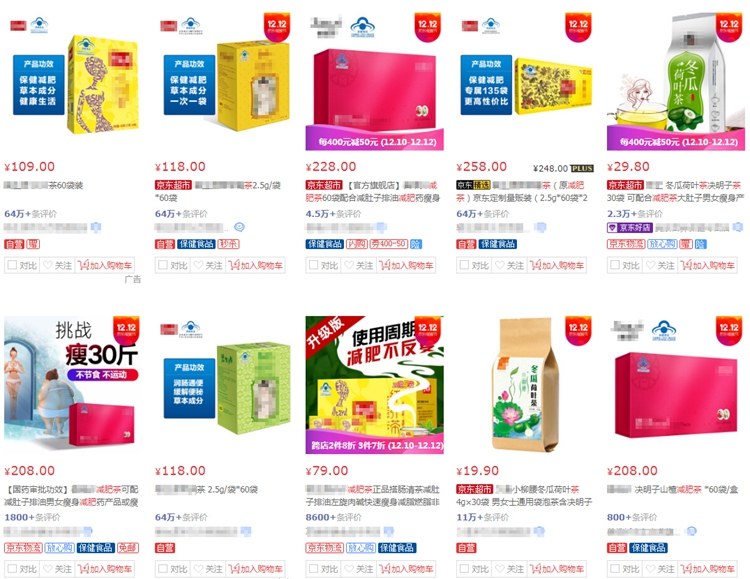
Task: Follow the ¥228.00 pink box product
Action: [x=359, y=265]
